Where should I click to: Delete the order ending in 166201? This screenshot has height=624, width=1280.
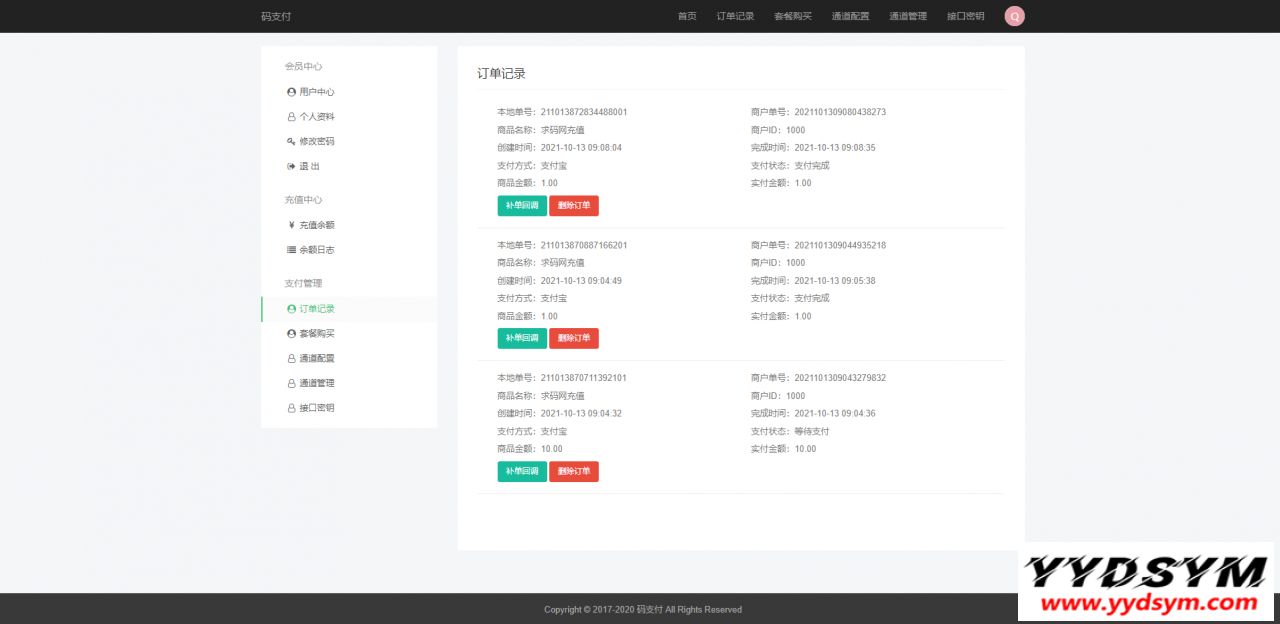pyautogui.click(x=573, y=338)
